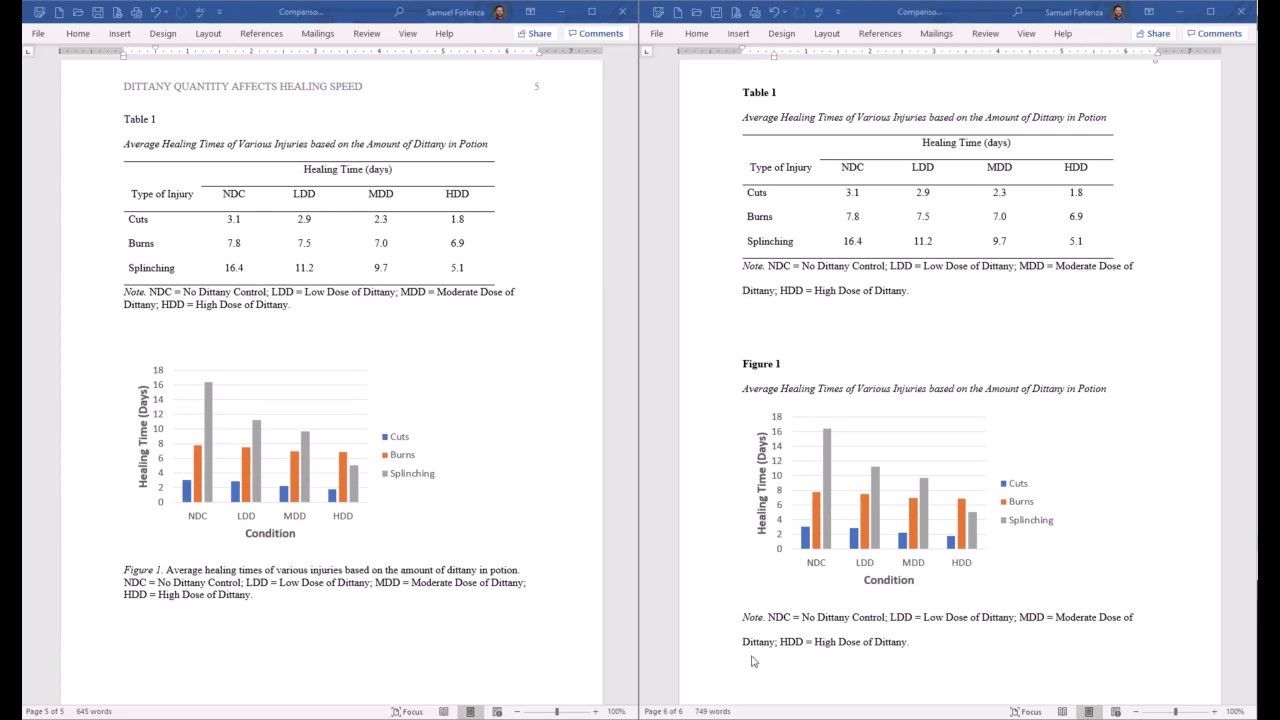Switch to Read Mode in left window
1280x720 pixels.
click(x=444, y=711)
